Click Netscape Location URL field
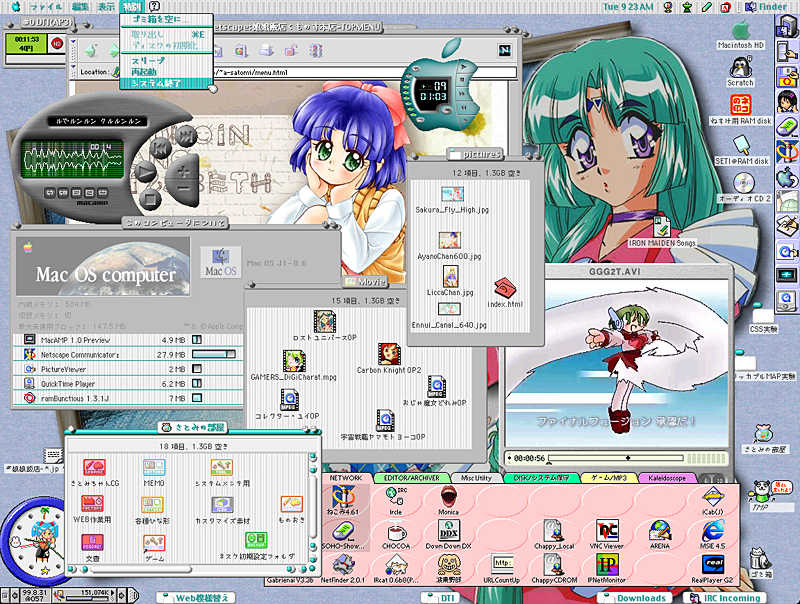This screenshot has width=800, height=604. pyautogui.click(x=366, y=72)
